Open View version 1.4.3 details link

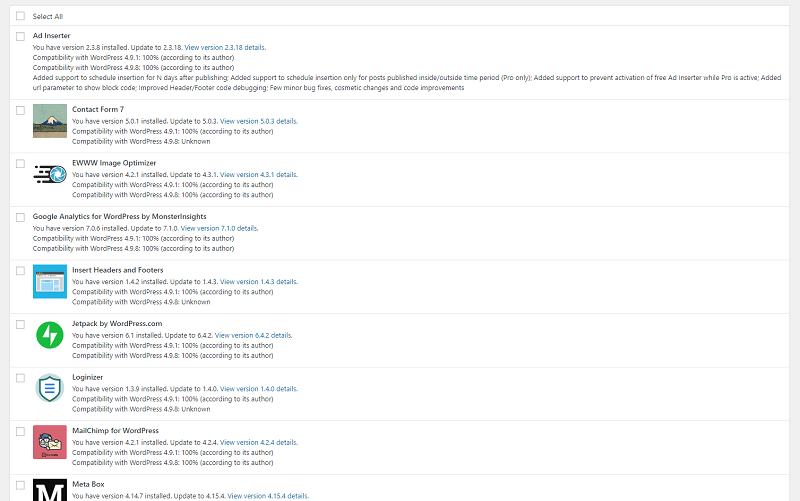pos(259,282)
